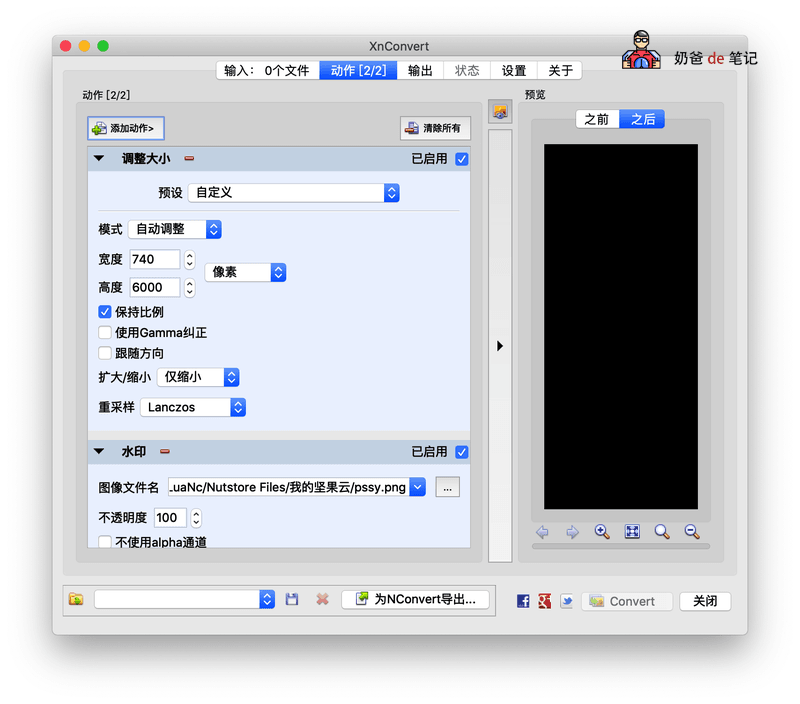Open the script preset combo box
The width and height of the screenshot is (800, 704).
coord(185,599)
